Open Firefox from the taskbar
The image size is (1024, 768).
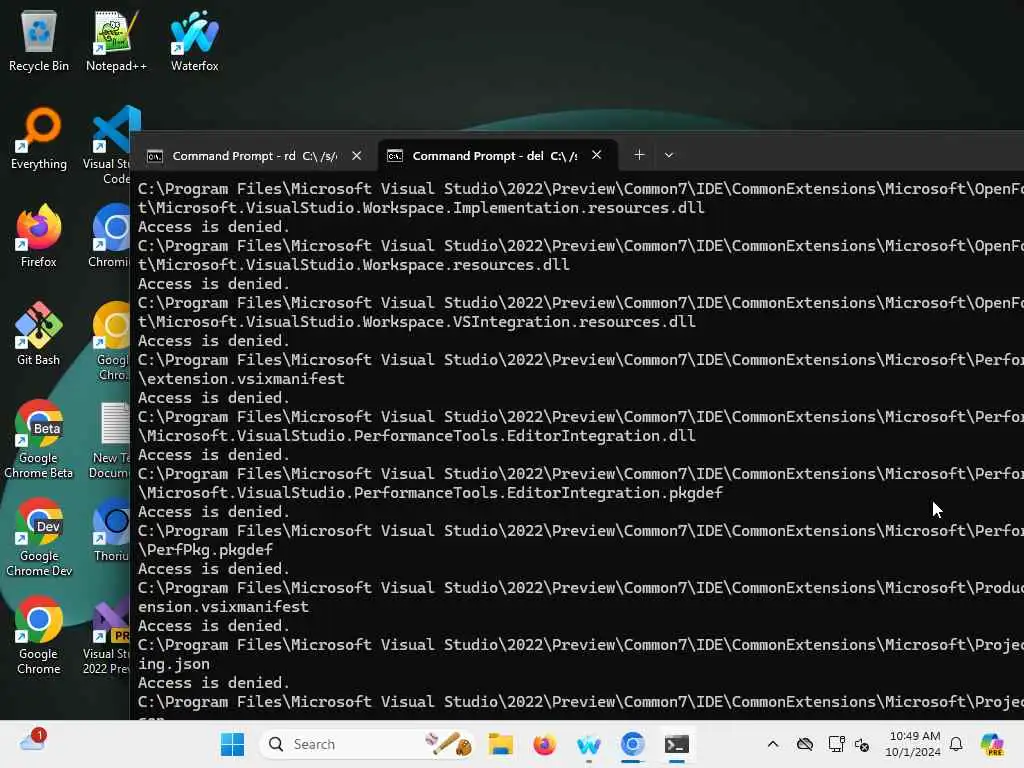544,744
